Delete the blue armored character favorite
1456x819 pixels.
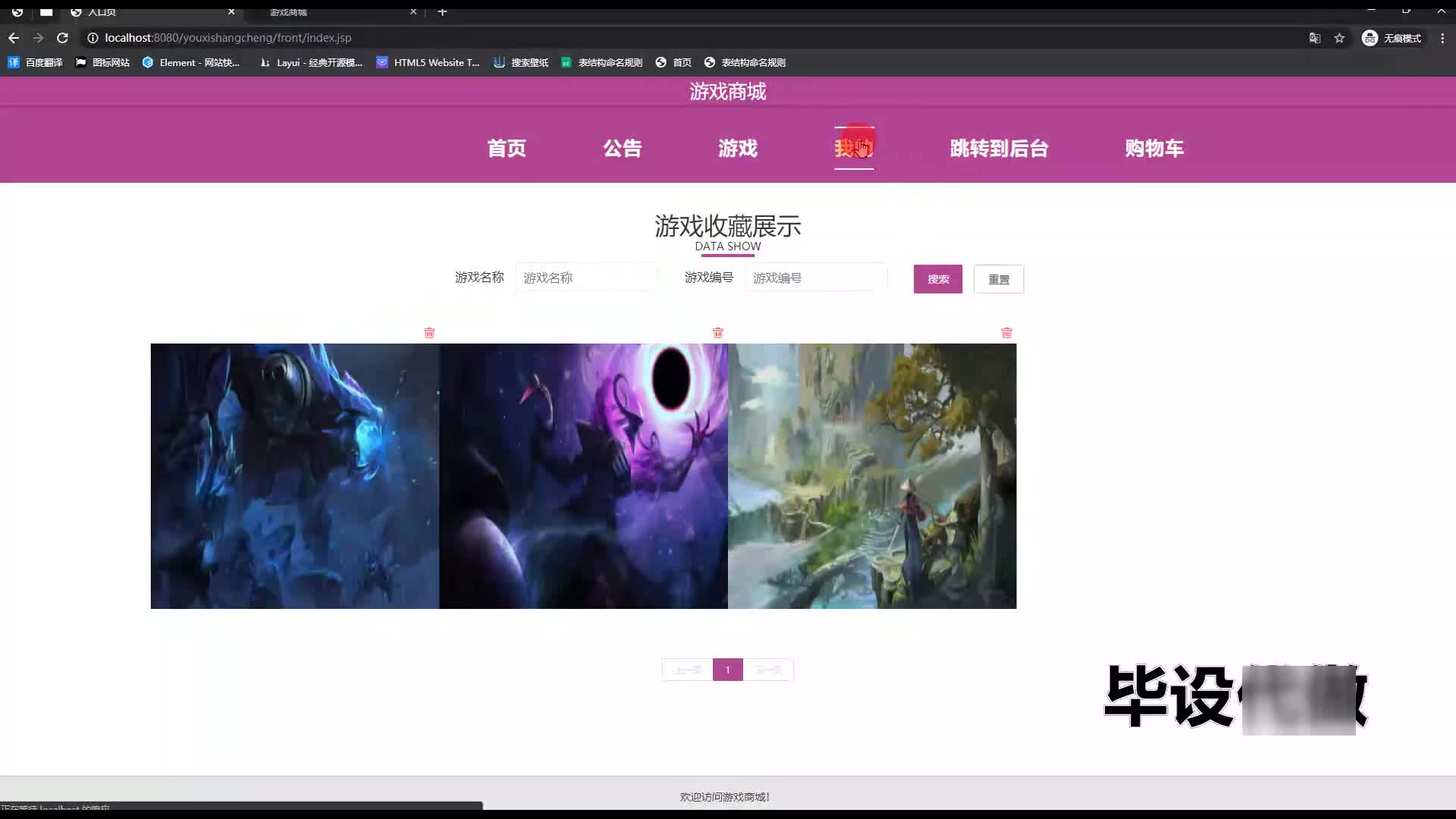pyautogui.click(x=429, y=333)
